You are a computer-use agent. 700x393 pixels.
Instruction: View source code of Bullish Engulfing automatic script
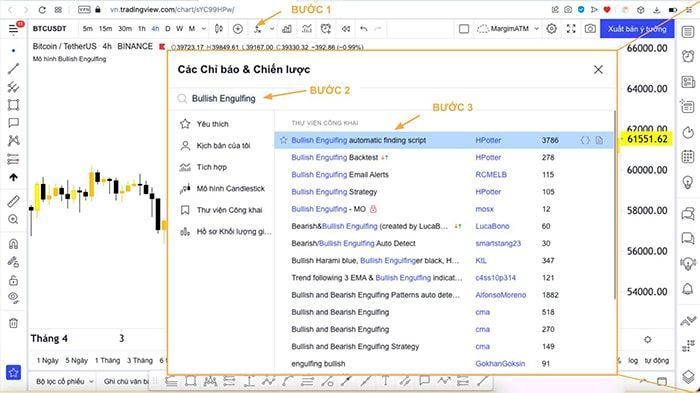585,140
